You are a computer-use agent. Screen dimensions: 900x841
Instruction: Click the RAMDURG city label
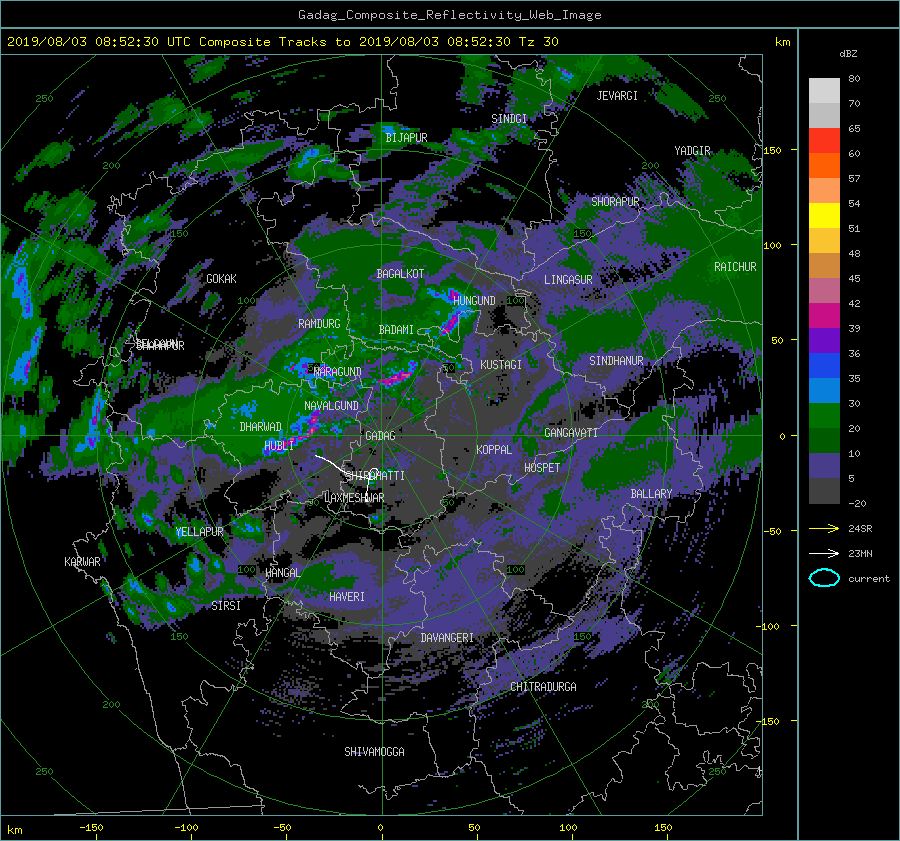[319, 324]
